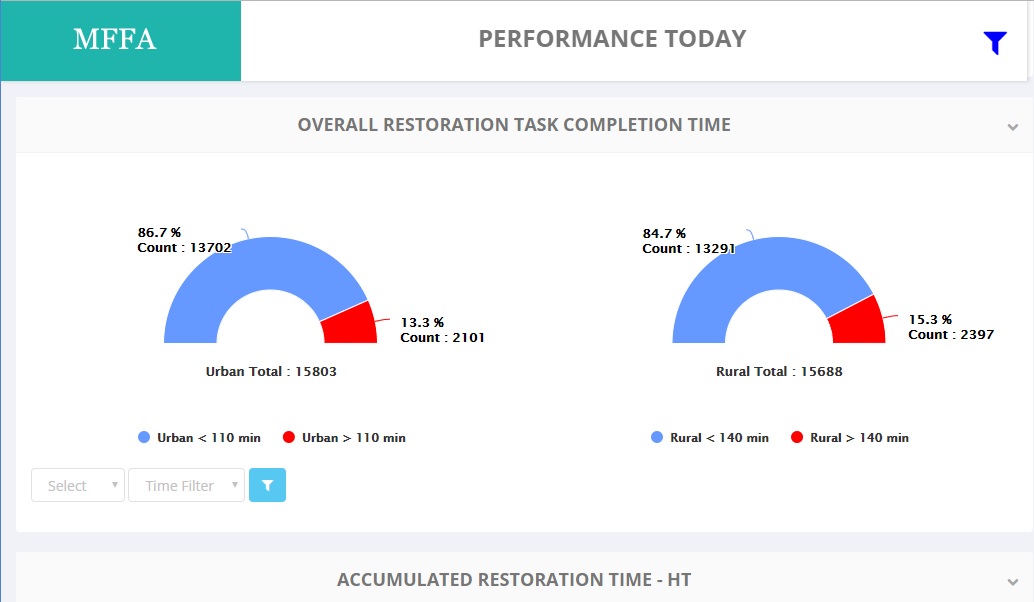Viewport: 1034px width, 602px height.
Task: Toggle the Urban > 110 min legend item
Action: pos(344,438)
